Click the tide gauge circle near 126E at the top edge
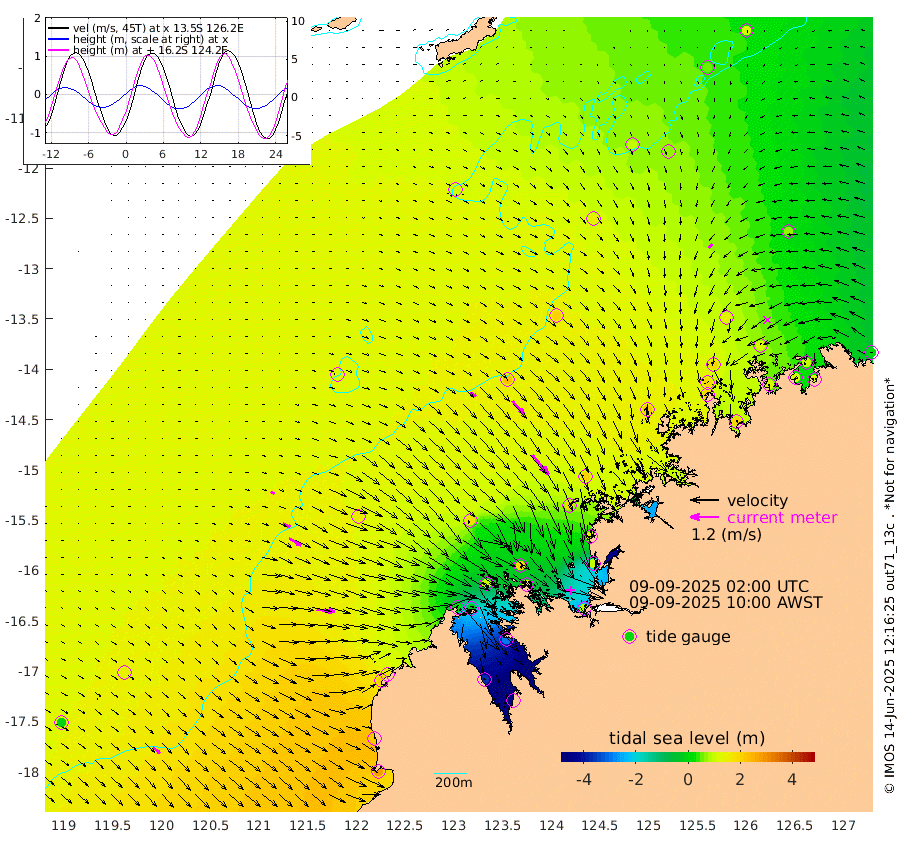This screenshot has height=846, width=900. [x=746, y=30]
